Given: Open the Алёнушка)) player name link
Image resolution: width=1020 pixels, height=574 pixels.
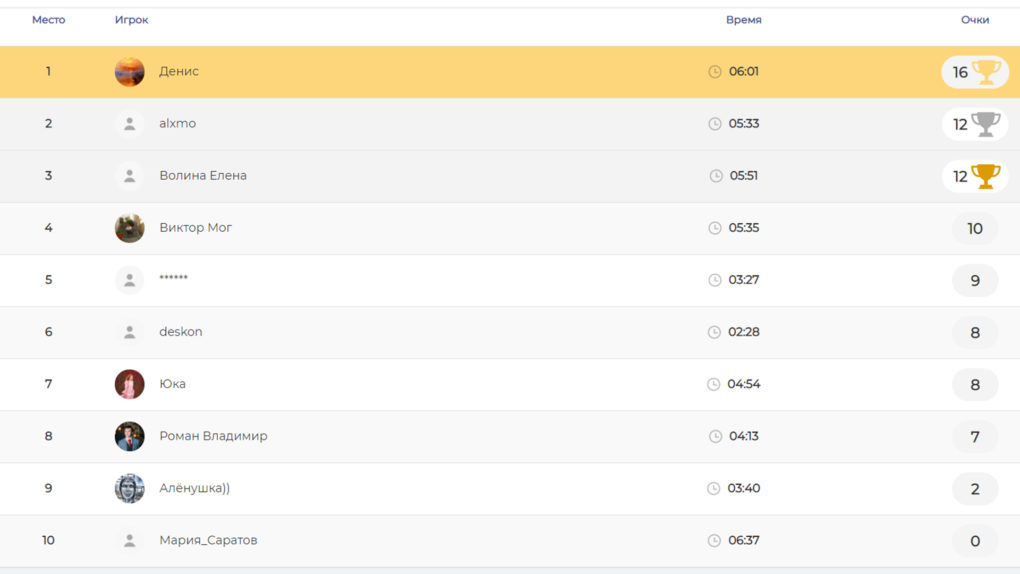Looking at the screenshot, I should tap(194, 488).
